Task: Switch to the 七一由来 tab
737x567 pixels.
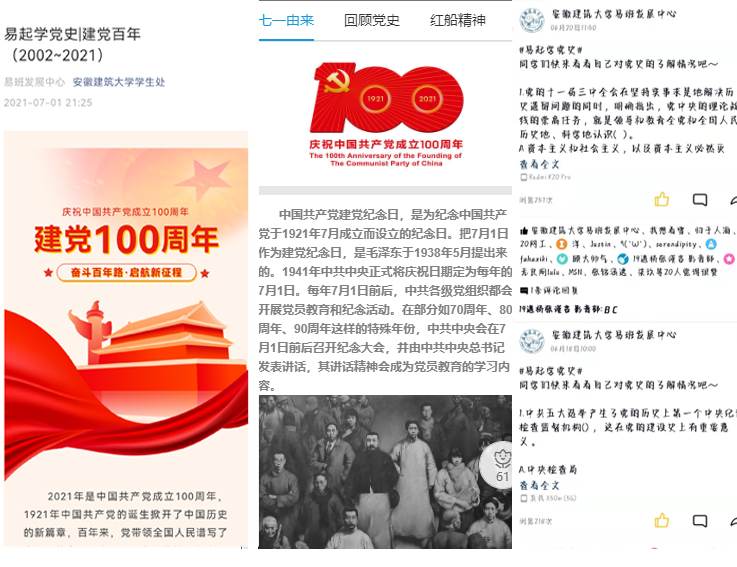Action: (286, 20)
